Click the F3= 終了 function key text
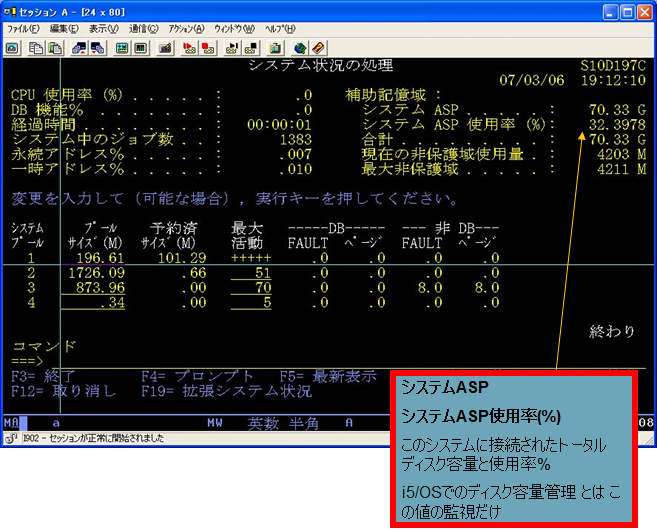 pos(43,376)
